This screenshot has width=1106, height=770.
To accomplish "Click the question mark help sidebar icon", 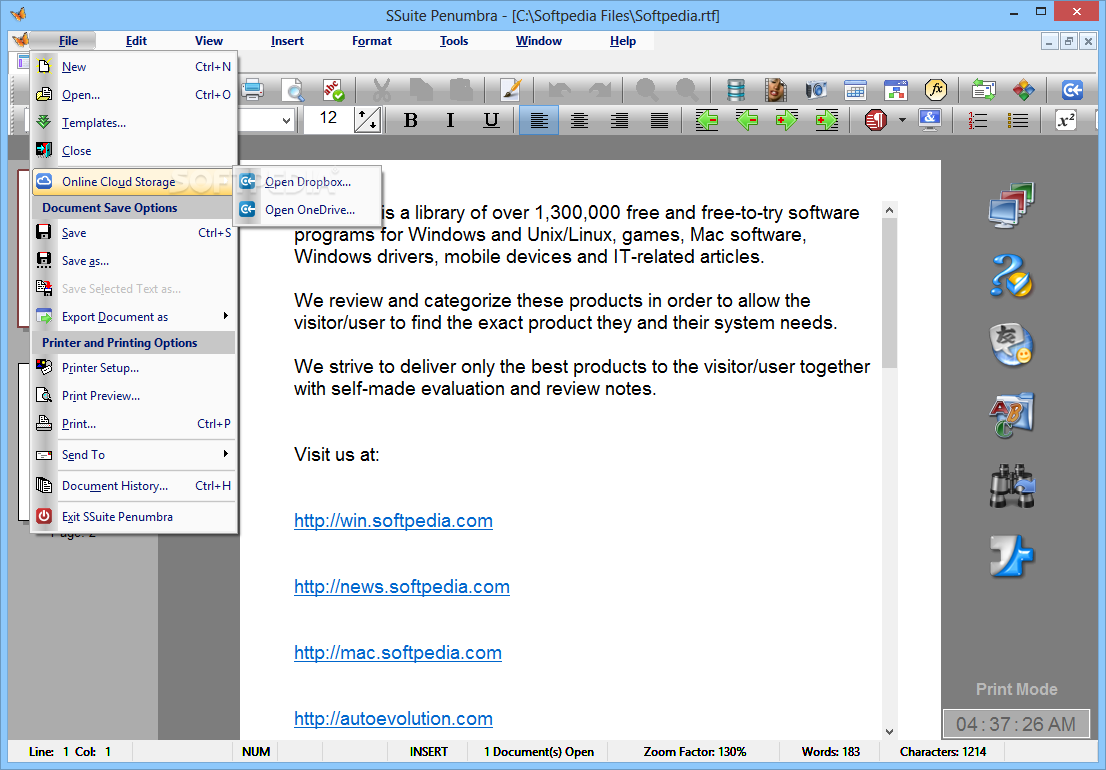I will coord(1012,276).
